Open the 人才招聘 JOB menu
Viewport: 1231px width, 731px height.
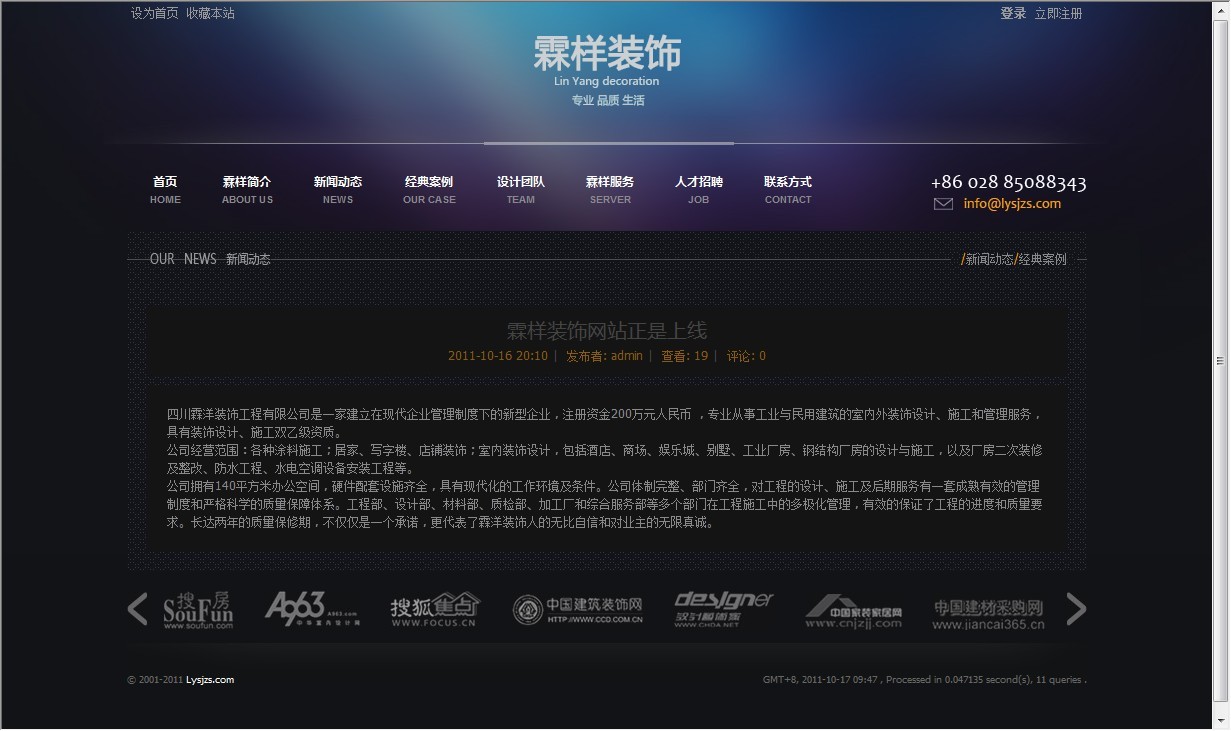tap(698, 190)
